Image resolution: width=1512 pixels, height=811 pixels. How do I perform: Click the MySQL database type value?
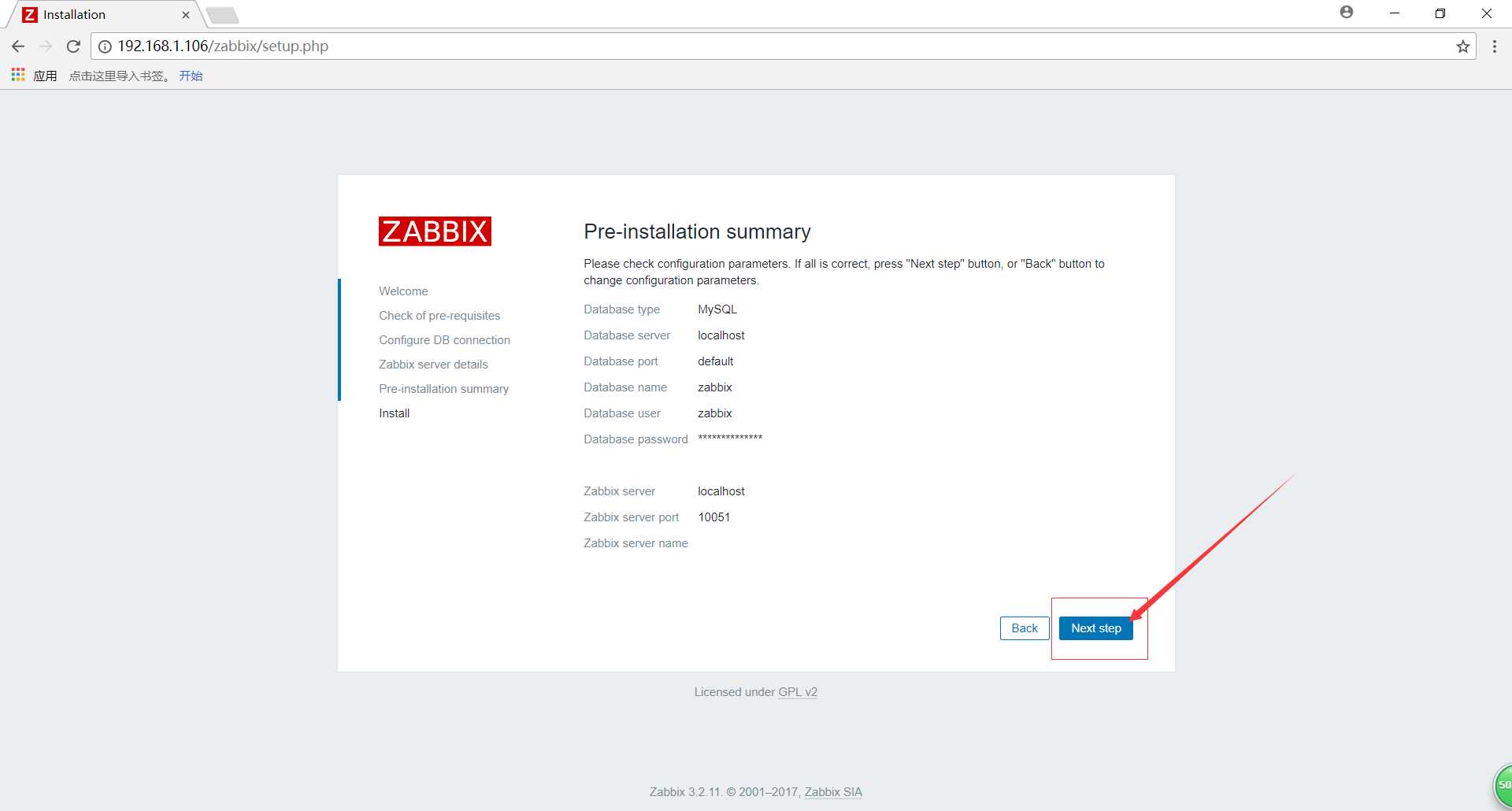[x=717, y=309]
